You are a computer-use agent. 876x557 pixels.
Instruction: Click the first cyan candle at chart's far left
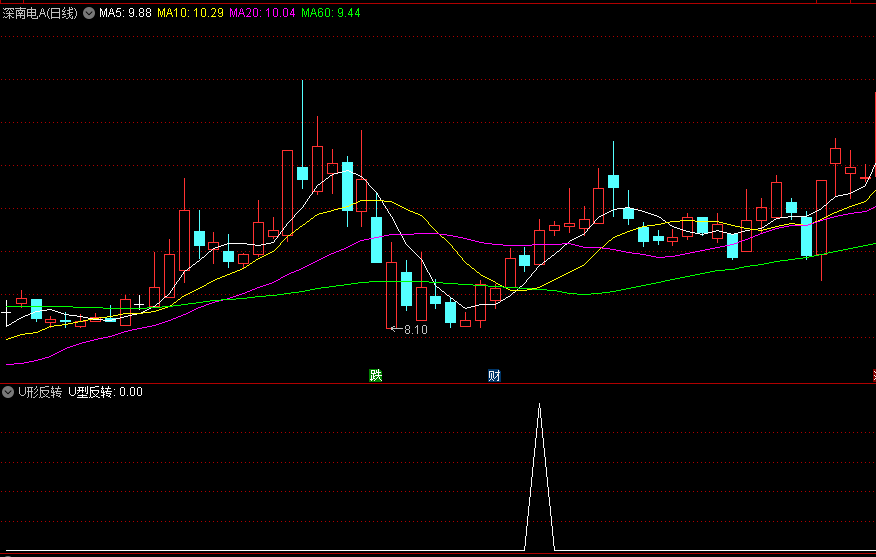[x=37, y=308]
